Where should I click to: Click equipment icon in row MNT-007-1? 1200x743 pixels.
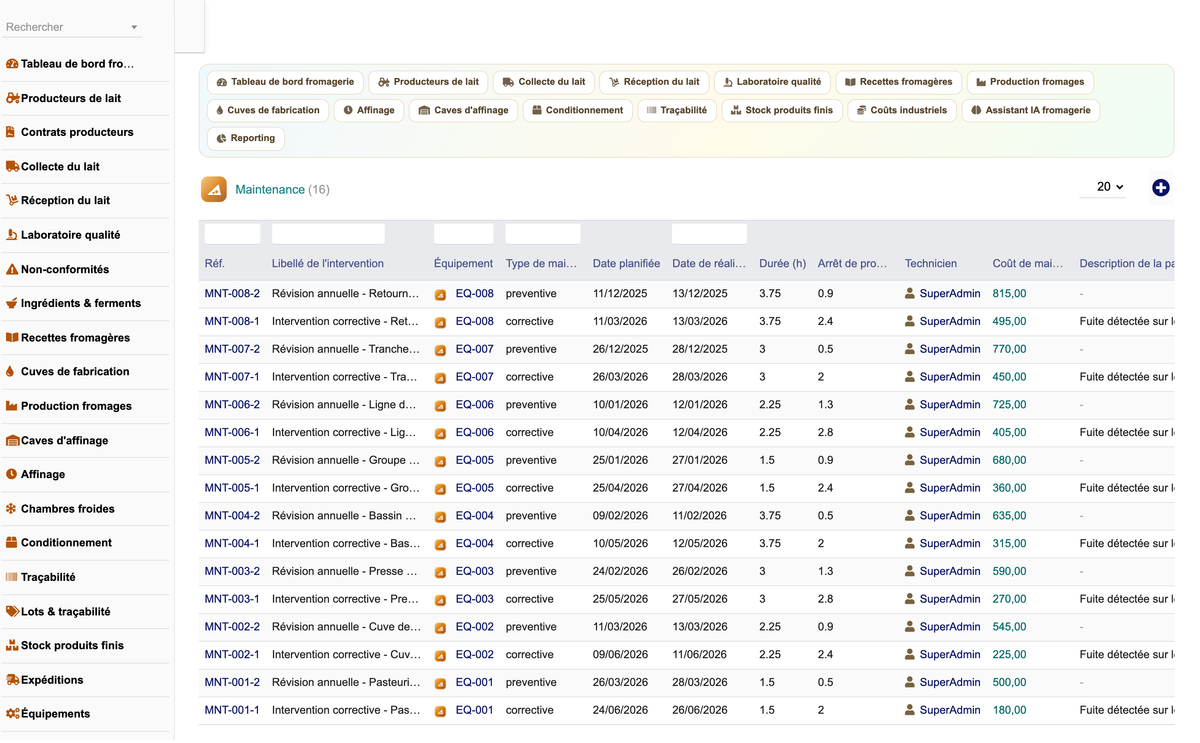point(440,378)
